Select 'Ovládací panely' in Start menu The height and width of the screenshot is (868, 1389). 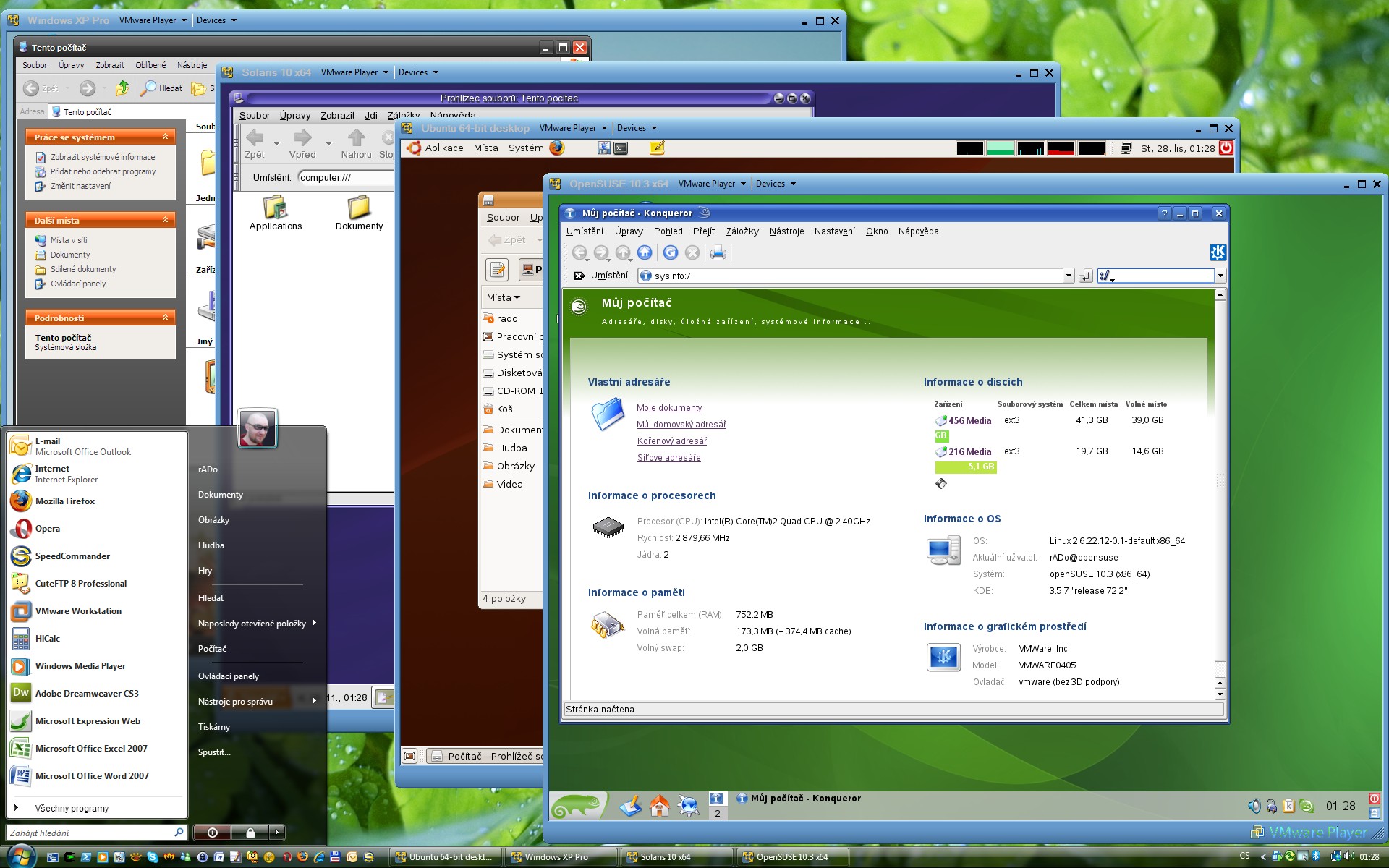click(x=229, y=676)
